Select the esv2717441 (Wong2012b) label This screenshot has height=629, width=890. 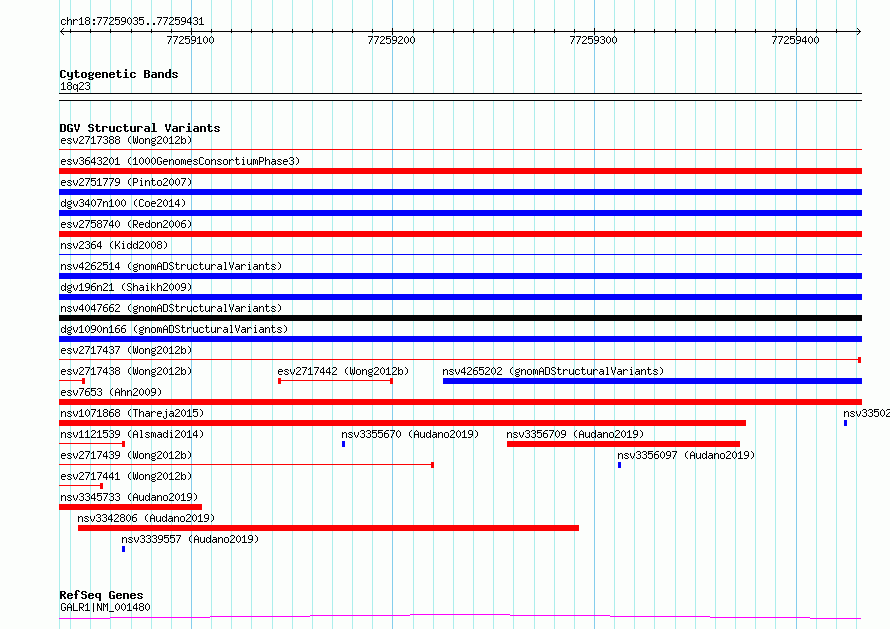[x=126, y=476]
